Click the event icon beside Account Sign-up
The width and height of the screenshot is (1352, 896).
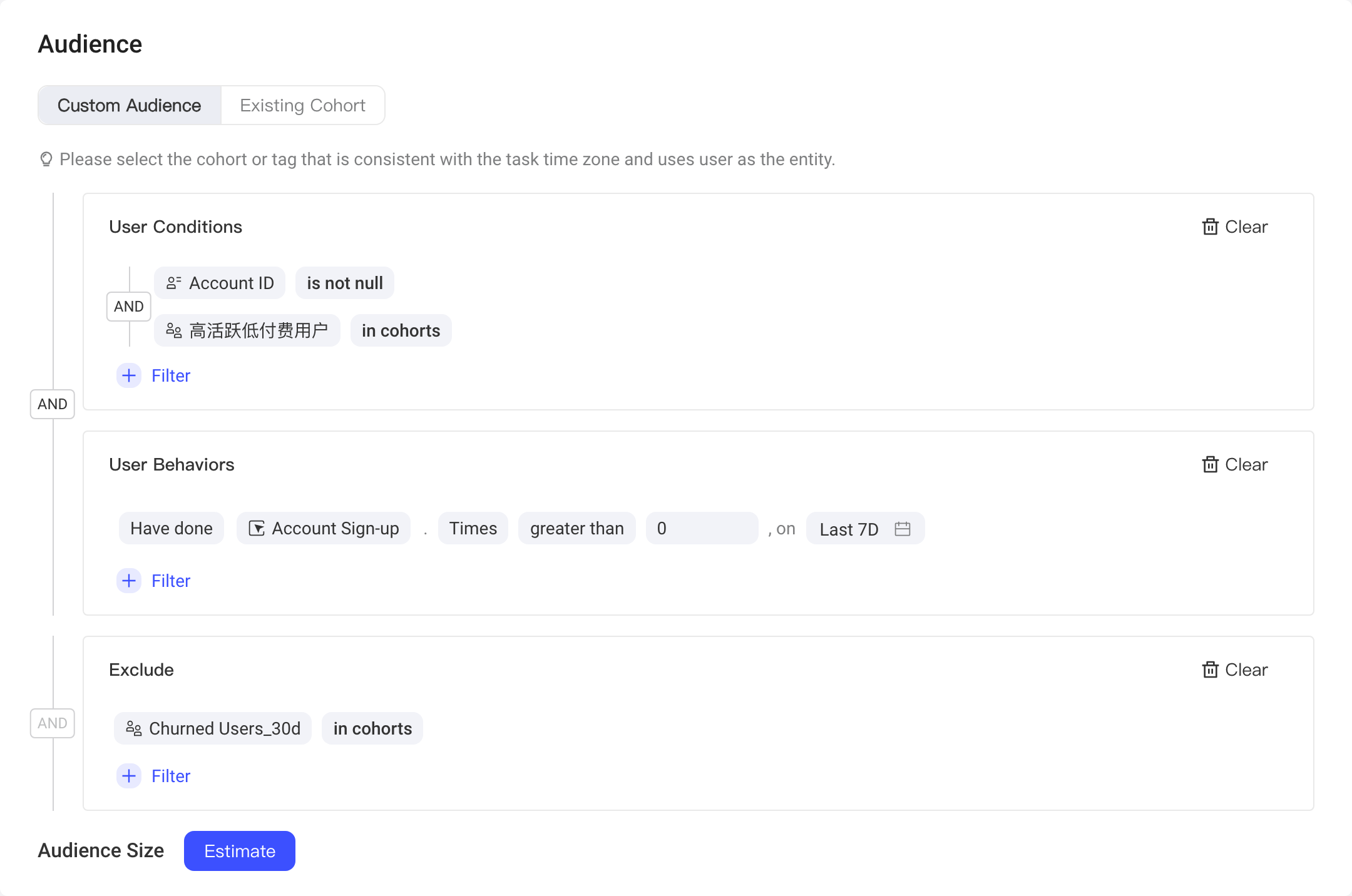[257, 528]
